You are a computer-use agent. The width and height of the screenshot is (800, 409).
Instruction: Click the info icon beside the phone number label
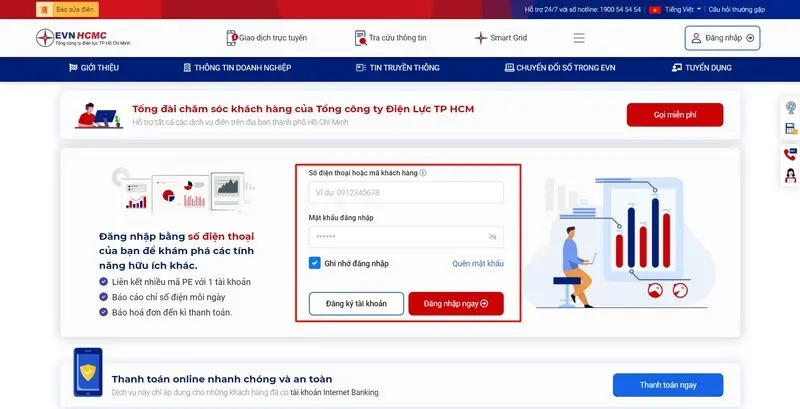(x=423, y=173)
